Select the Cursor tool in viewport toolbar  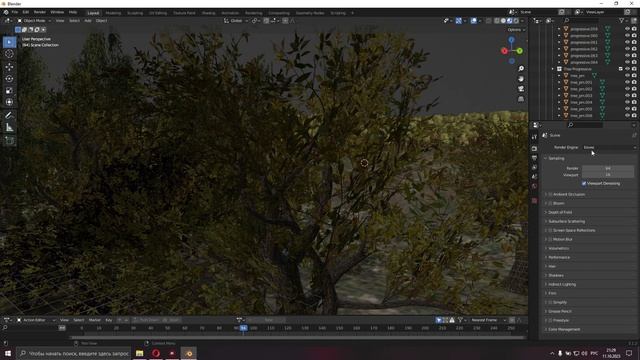coord(9,54)
